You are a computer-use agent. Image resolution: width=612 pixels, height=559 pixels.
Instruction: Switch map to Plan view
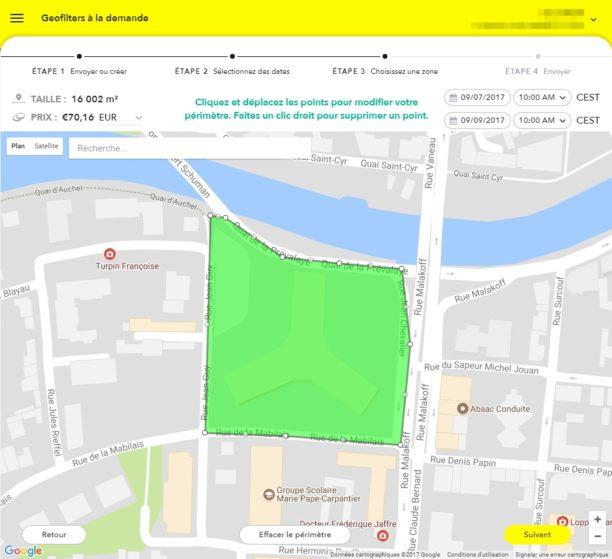pos(18,146)
